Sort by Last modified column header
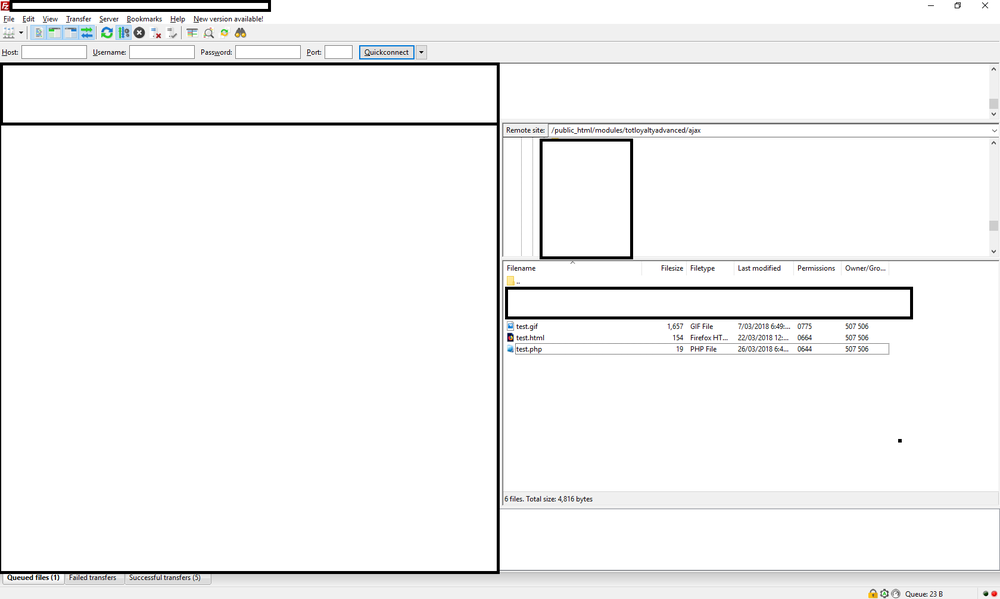 coord(763,269)
